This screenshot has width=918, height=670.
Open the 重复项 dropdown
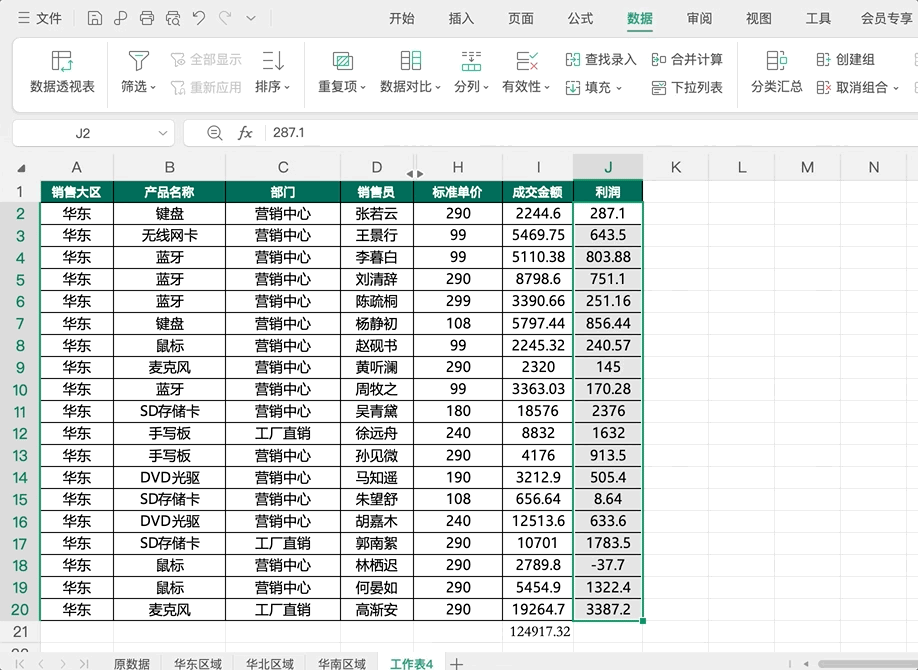coord(363,87)
